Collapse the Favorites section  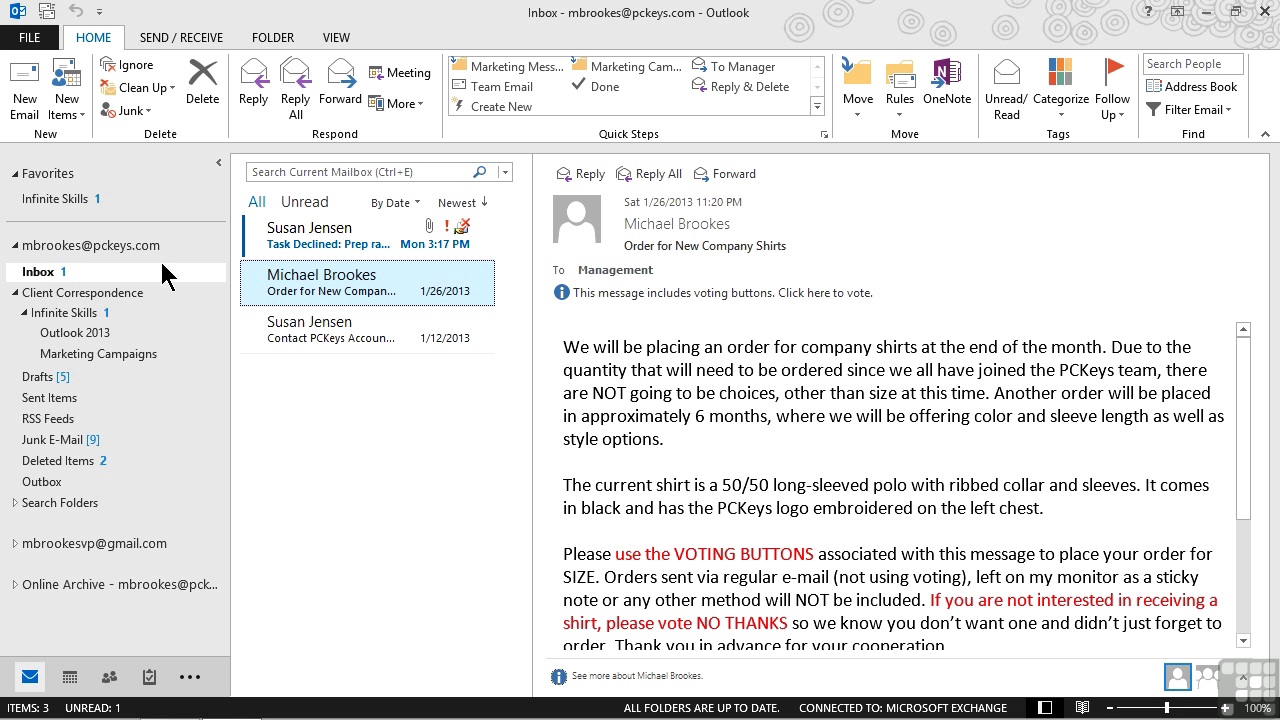15,174
